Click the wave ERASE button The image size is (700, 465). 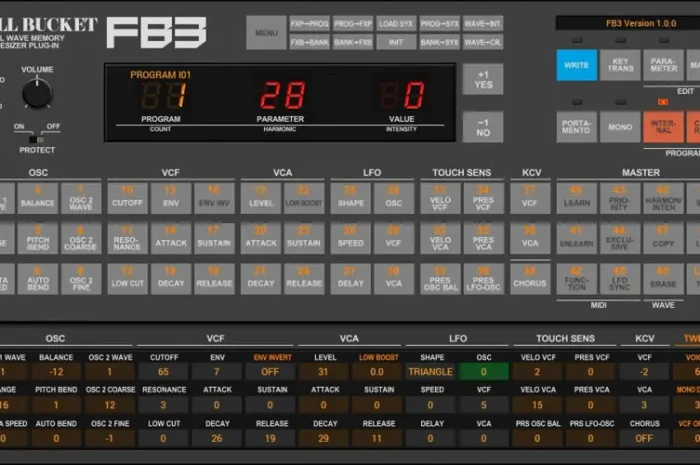coord(663,279)
